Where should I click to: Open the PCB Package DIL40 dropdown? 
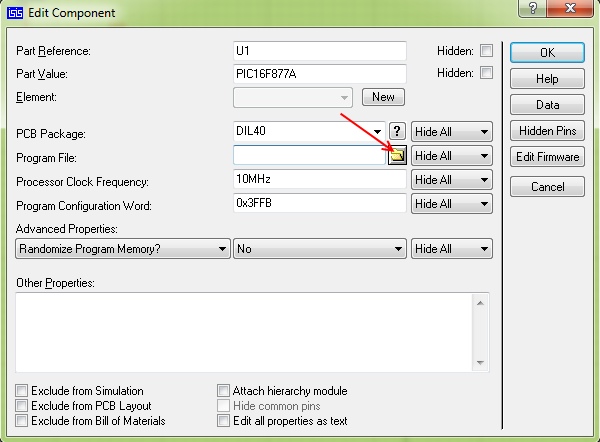378,132
